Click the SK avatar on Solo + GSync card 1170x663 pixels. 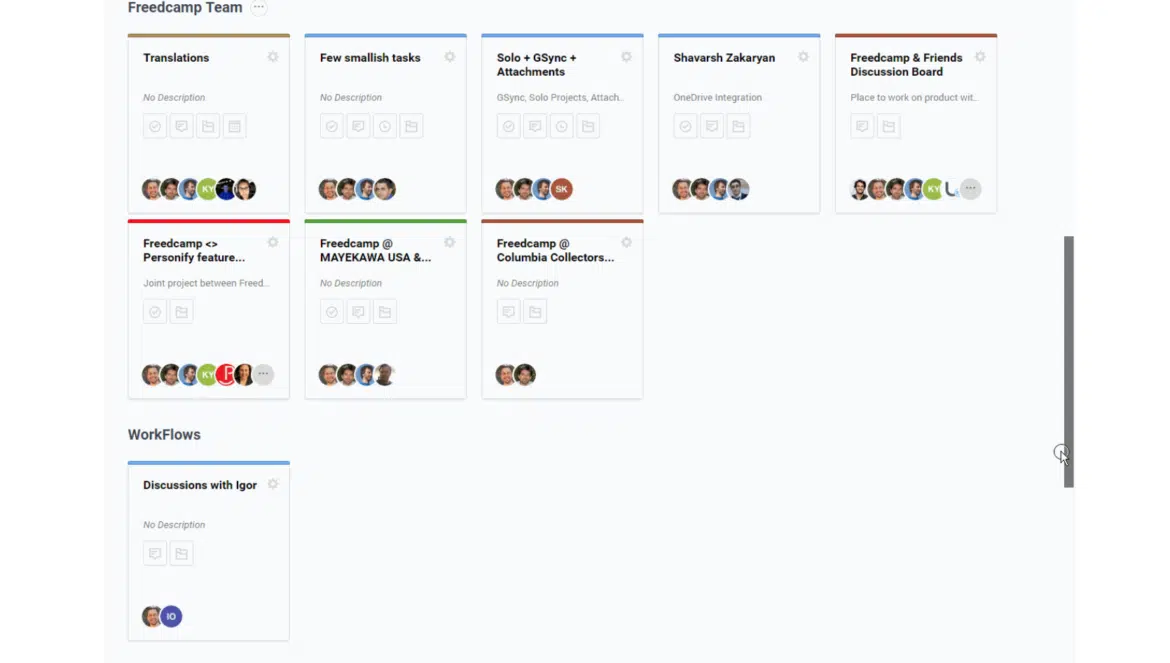pos(562,189)
